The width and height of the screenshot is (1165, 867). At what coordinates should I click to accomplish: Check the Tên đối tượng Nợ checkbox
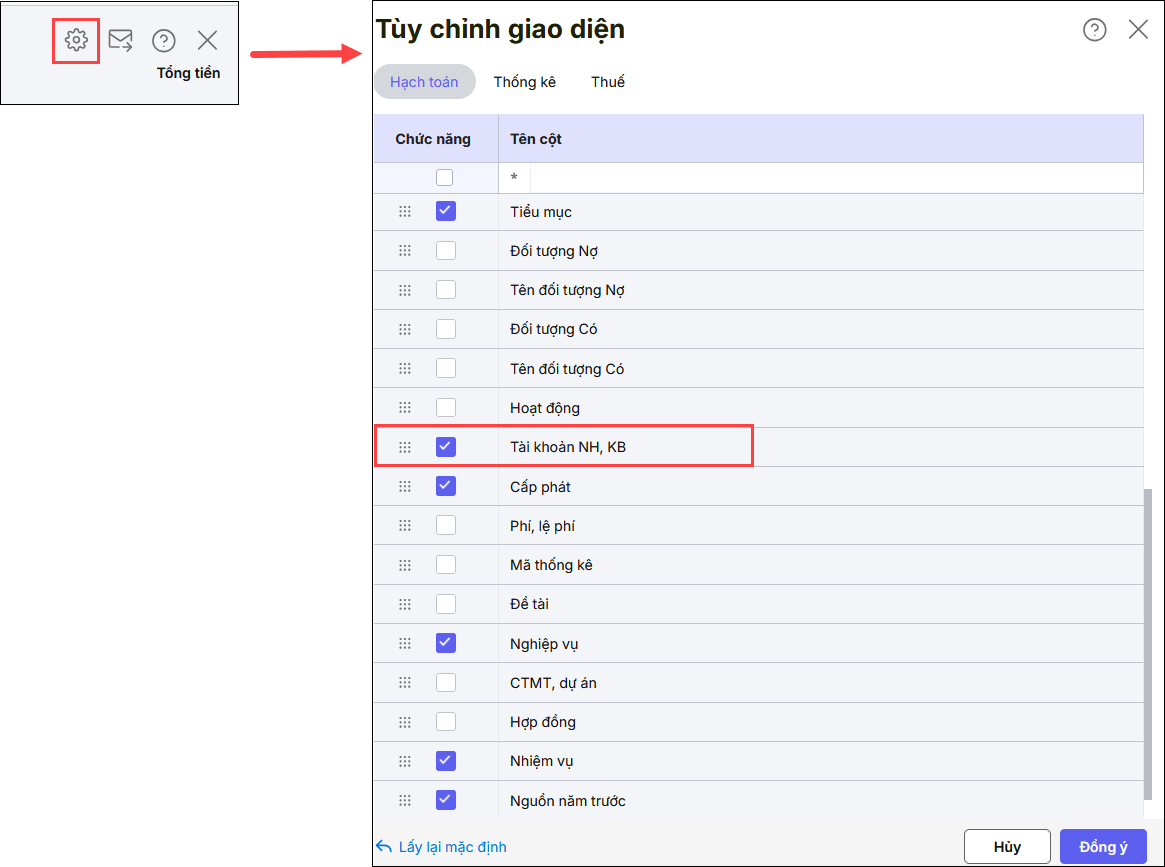pyautogui.click(x=446, y=290)
